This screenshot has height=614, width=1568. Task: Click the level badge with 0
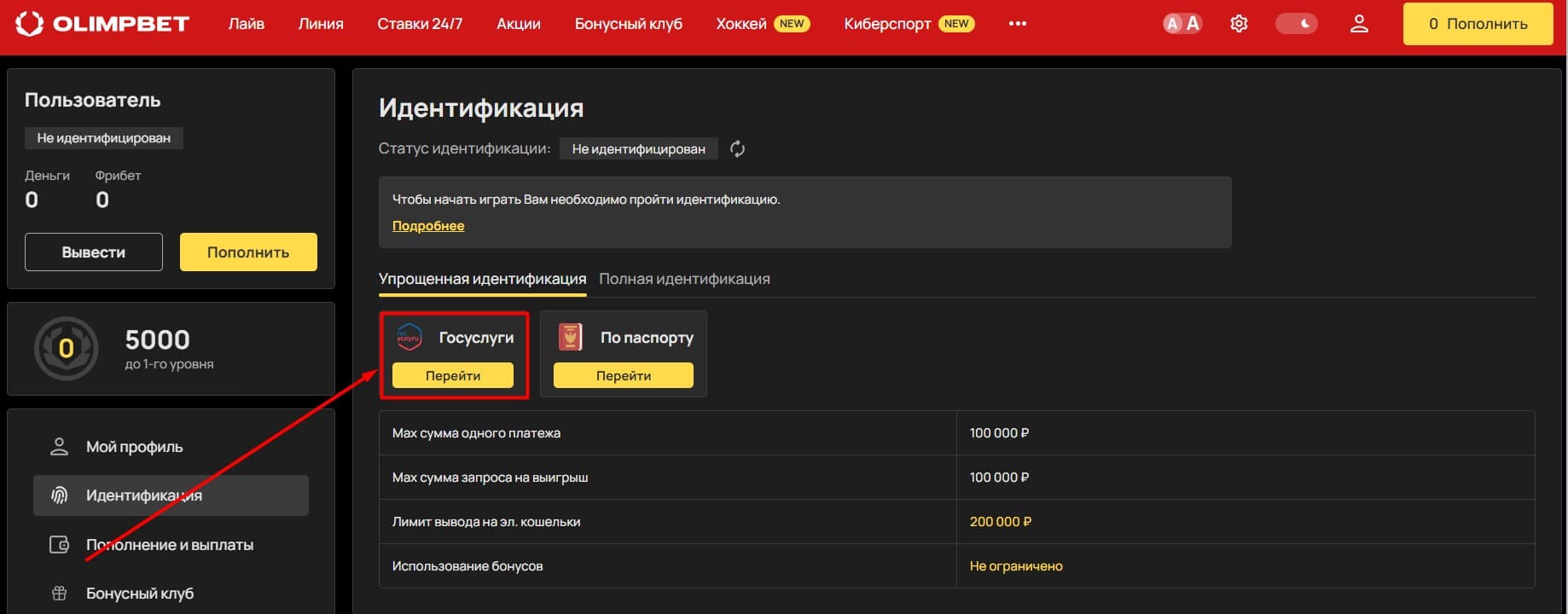[66, 348]
